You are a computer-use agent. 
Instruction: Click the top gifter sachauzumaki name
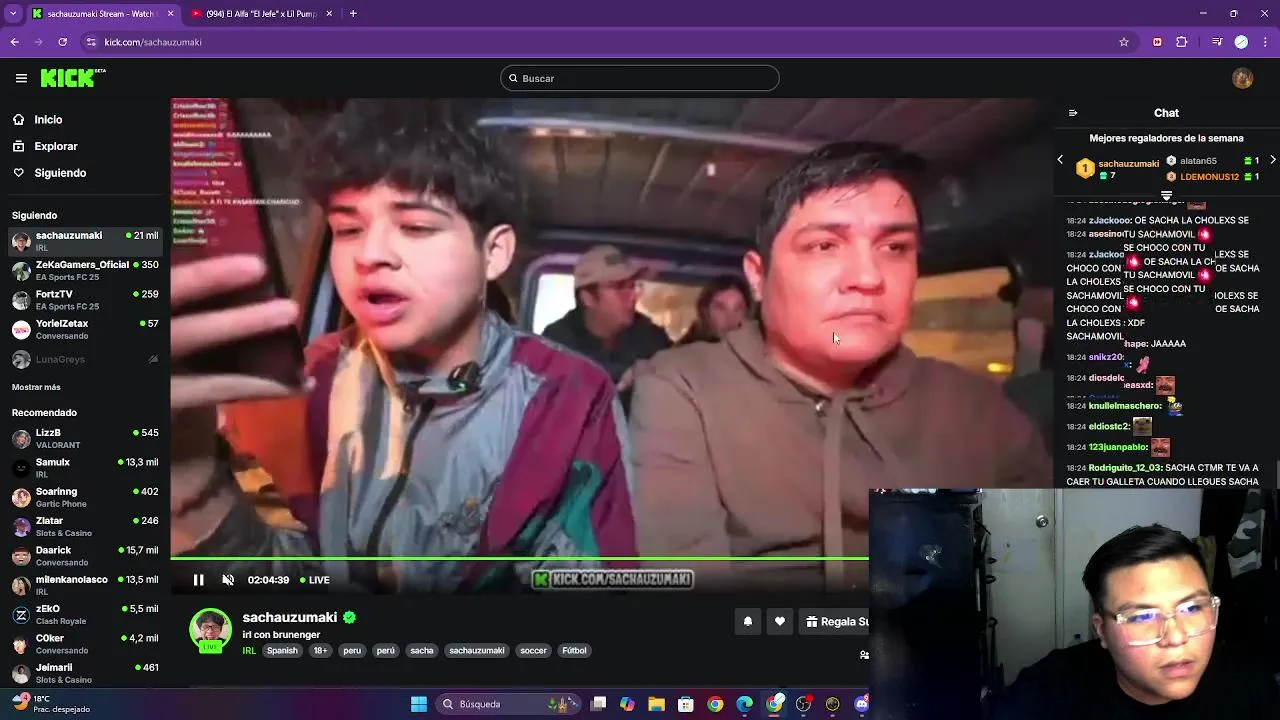(1128, 164)
